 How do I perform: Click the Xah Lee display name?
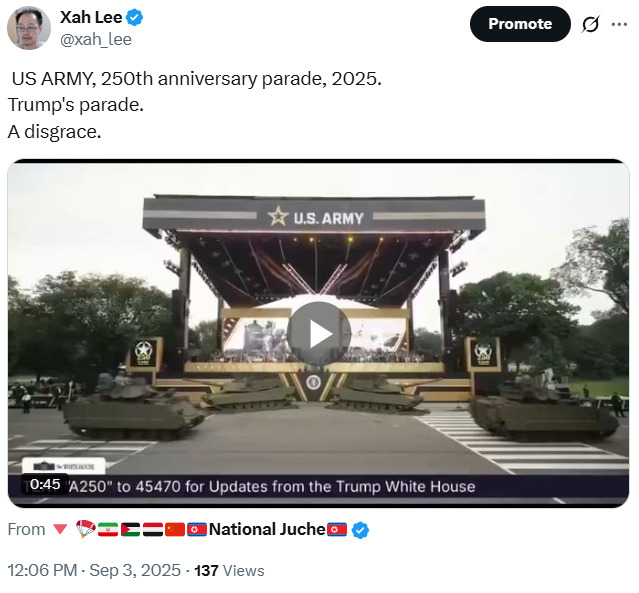pos(91,17)
